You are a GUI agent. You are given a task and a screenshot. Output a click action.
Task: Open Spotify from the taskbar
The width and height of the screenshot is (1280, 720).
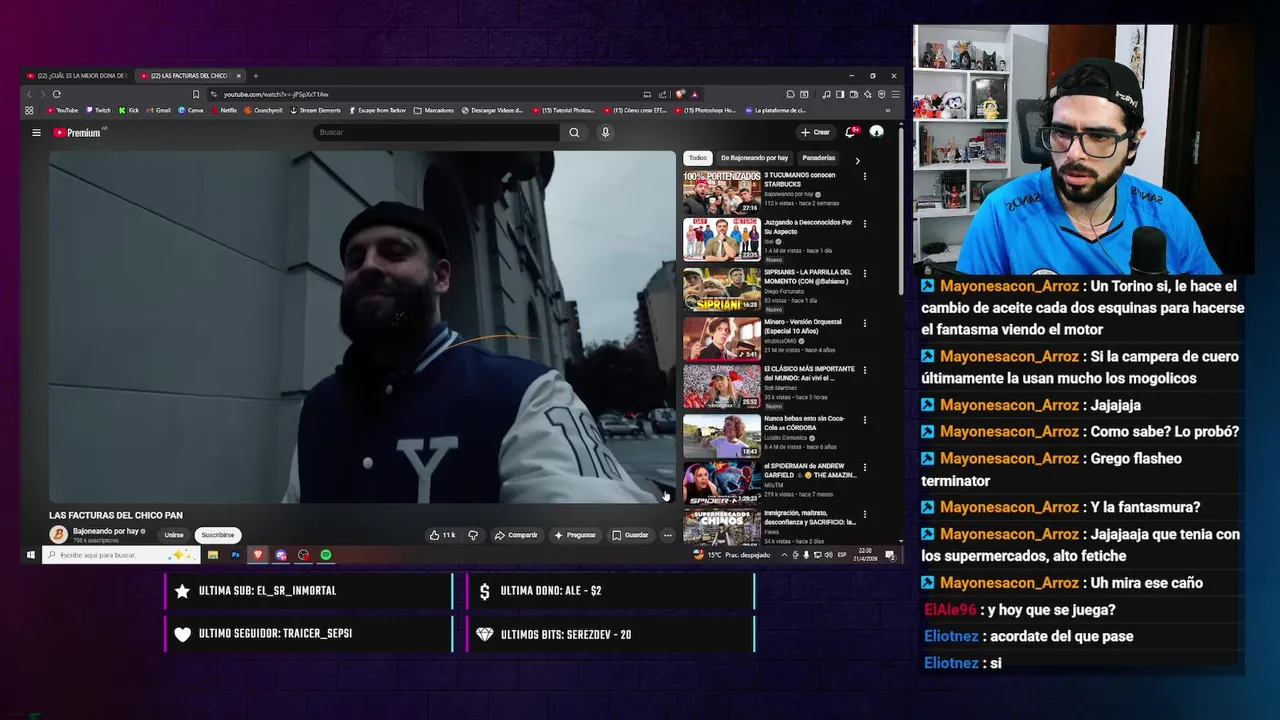[326, 555]
